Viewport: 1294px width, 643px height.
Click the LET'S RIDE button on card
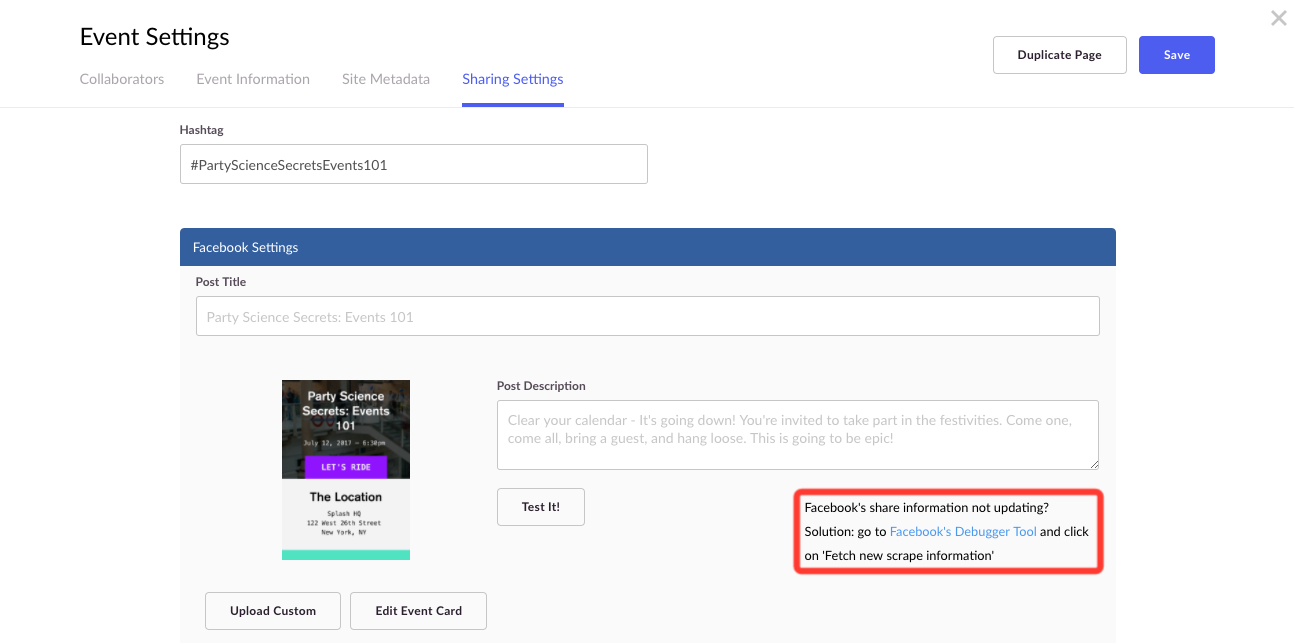(x=346, y=467)
